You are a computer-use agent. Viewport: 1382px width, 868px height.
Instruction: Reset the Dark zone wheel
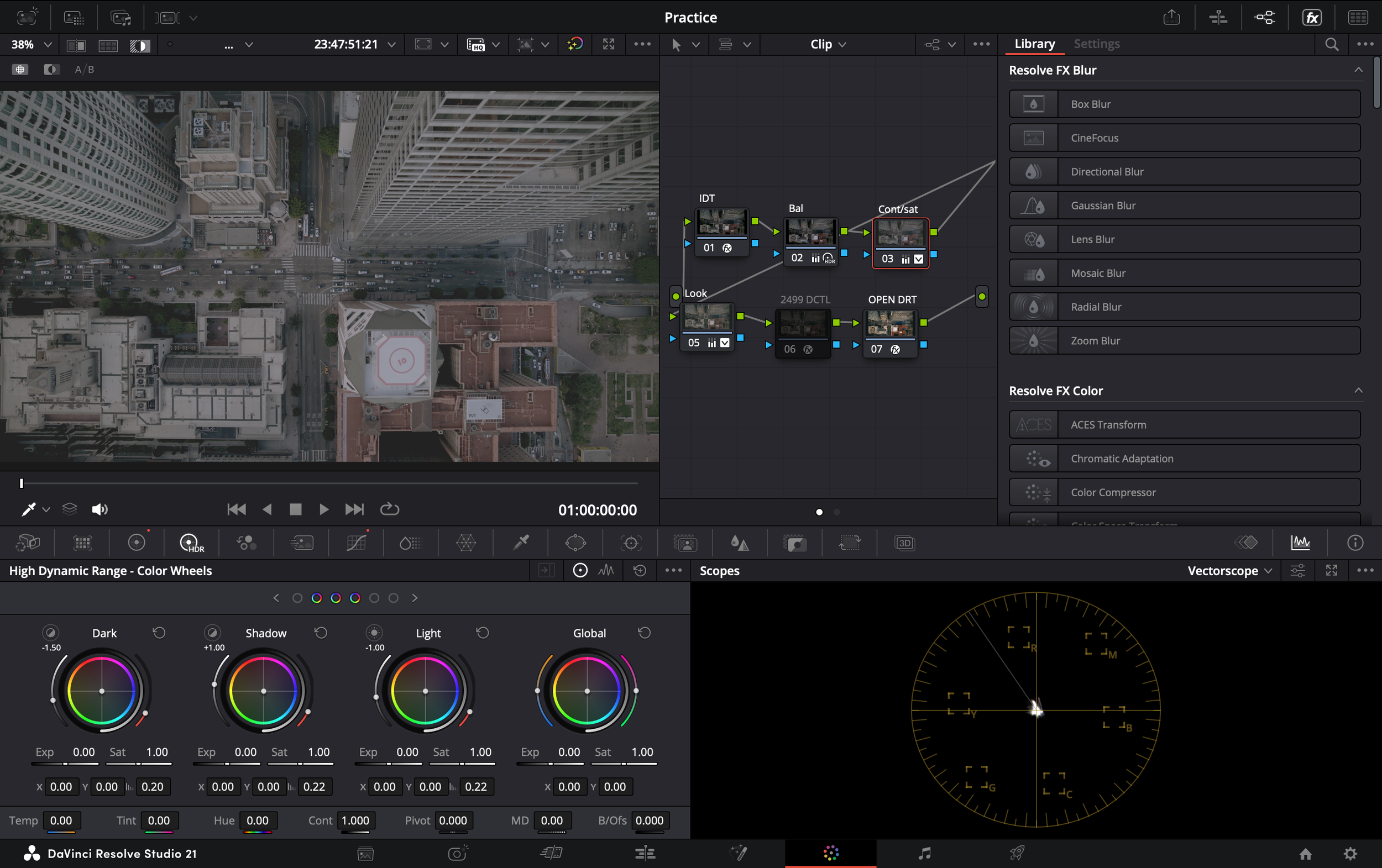tap(159, 632)
